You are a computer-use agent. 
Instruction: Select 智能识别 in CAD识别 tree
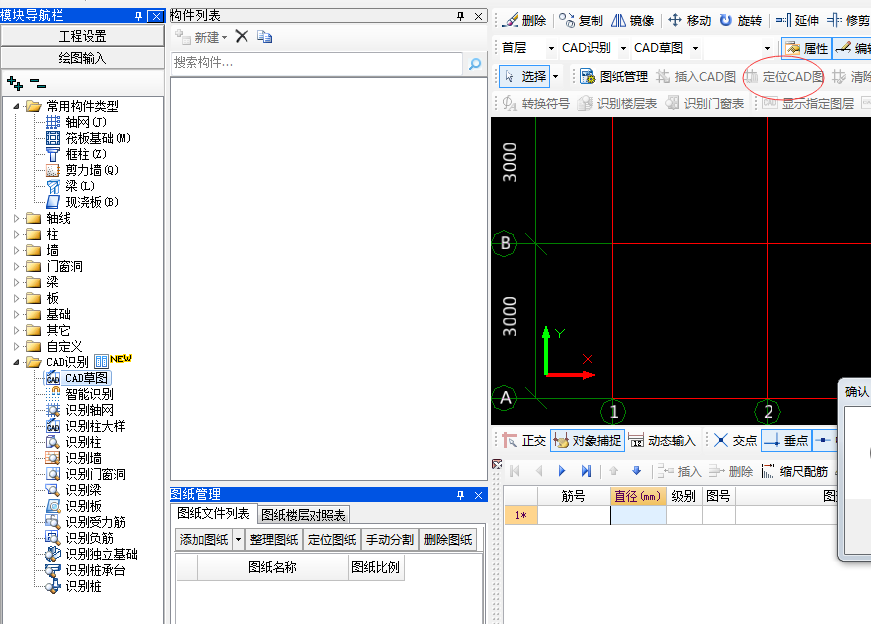click(89, 394)
